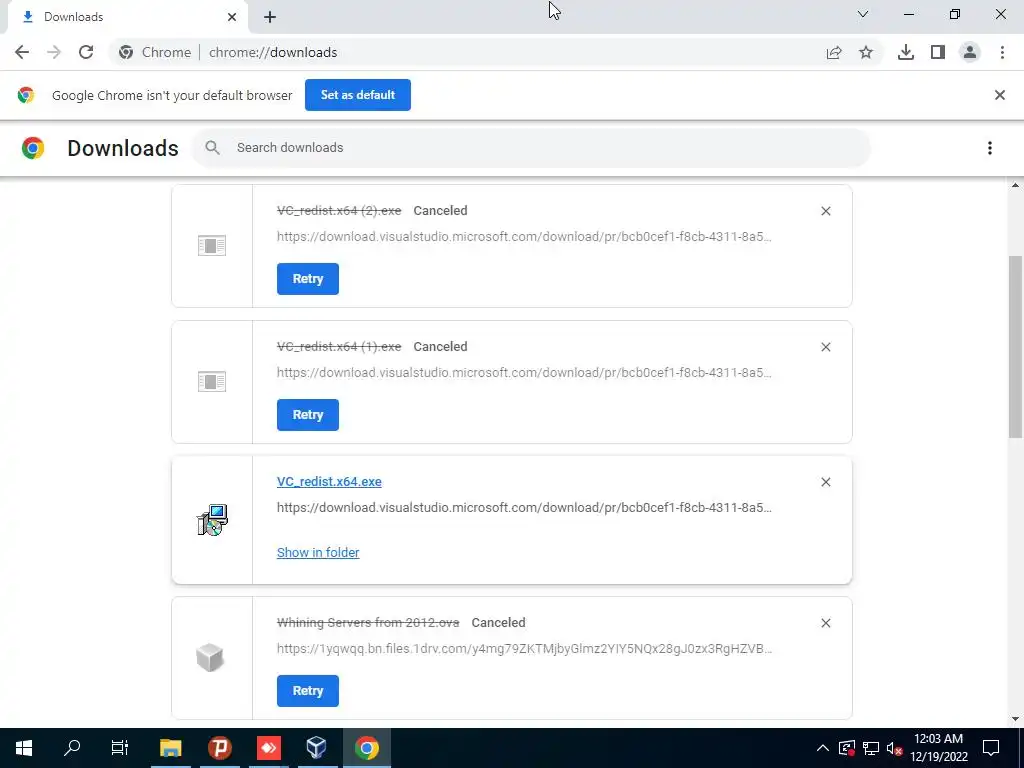This screenshot has height=768, width=1024.
Task: Remove VC_redist.x64.exe entry from list
Action: click(826, 482)
